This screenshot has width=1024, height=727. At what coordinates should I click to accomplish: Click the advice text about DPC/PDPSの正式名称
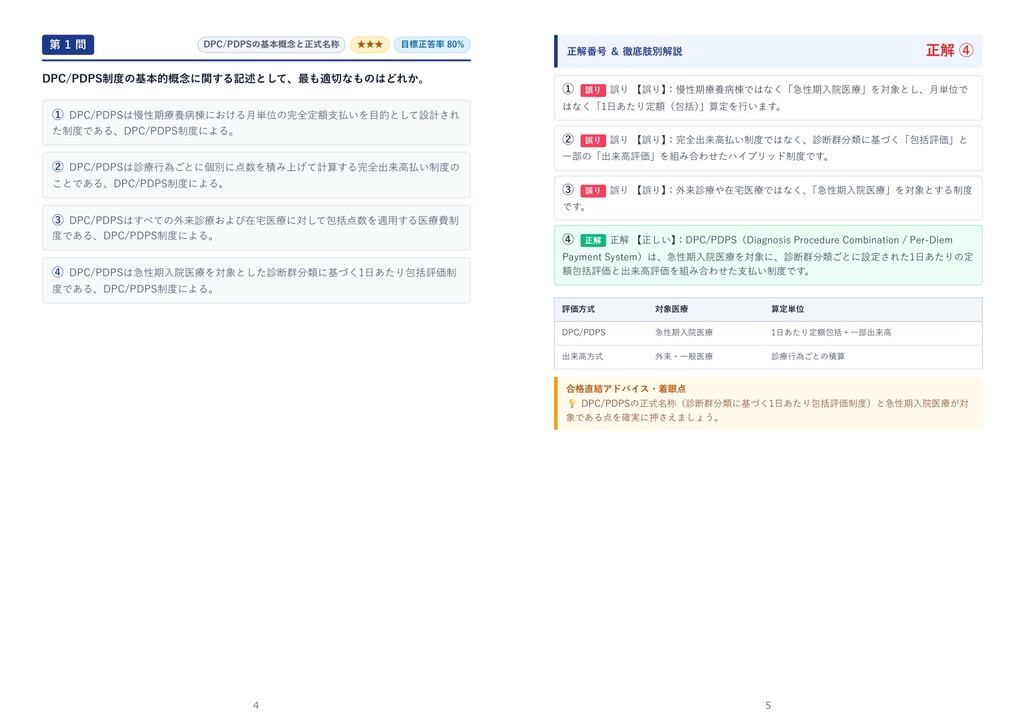[767, 410]
